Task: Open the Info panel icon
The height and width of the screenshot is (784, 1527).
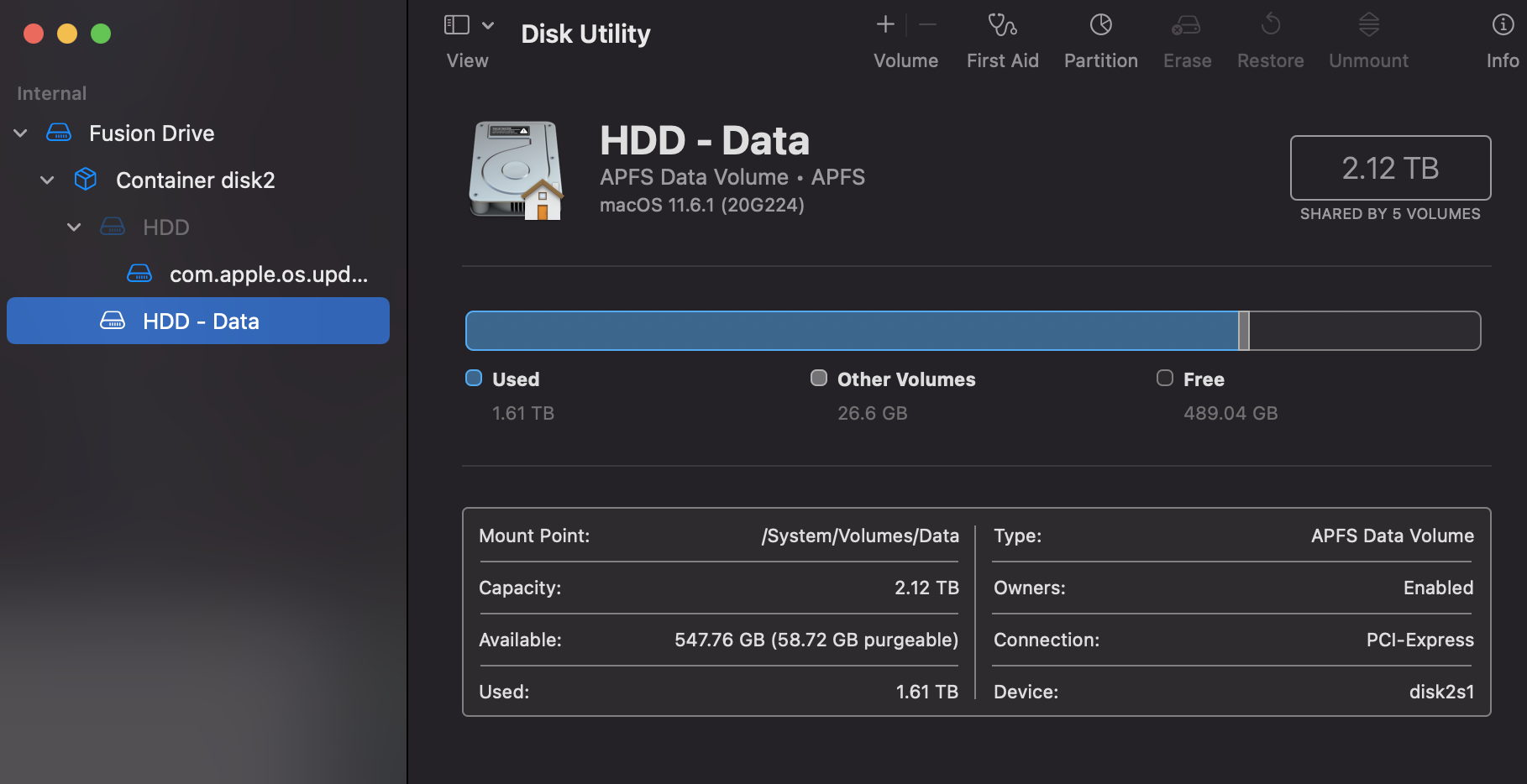Action: [1502, 25]
